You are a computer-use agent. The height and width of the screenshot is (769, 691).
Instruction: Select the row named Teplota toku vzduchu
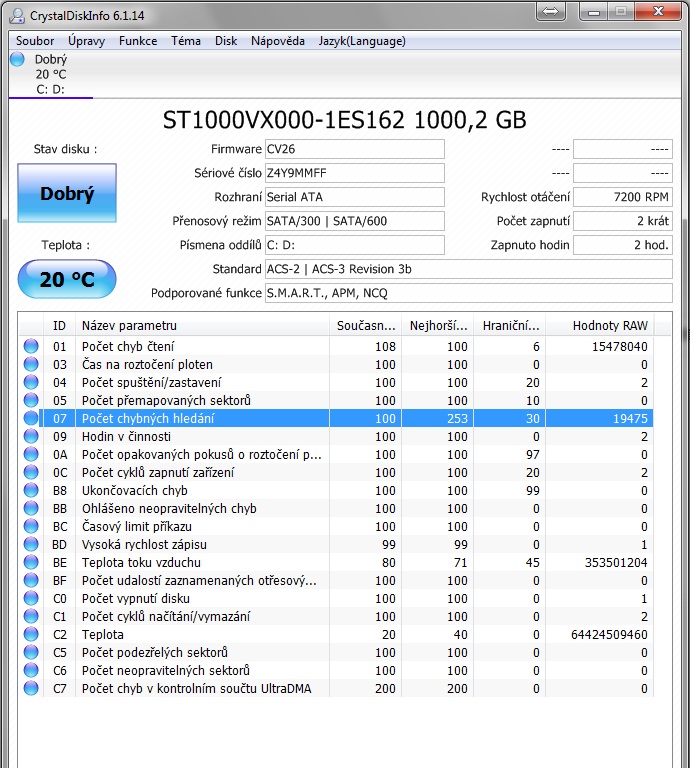[x=336, y=563]
